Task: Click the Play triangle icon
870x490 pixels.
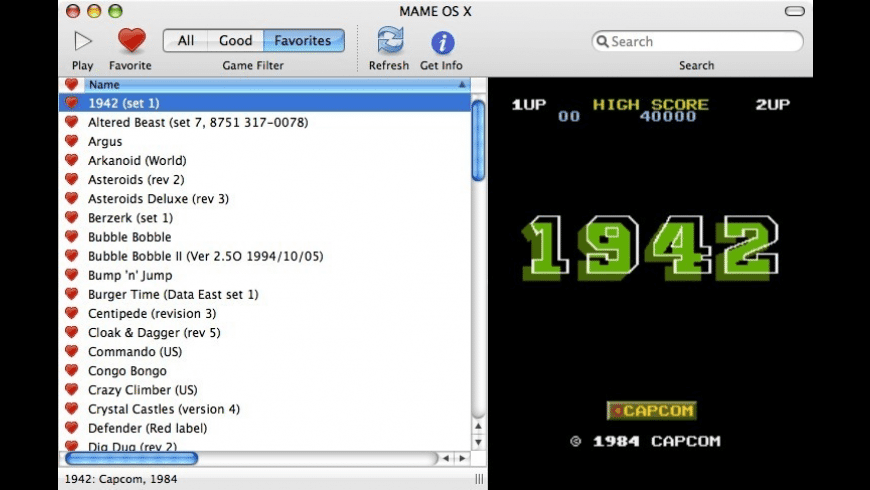Action: 83,41
